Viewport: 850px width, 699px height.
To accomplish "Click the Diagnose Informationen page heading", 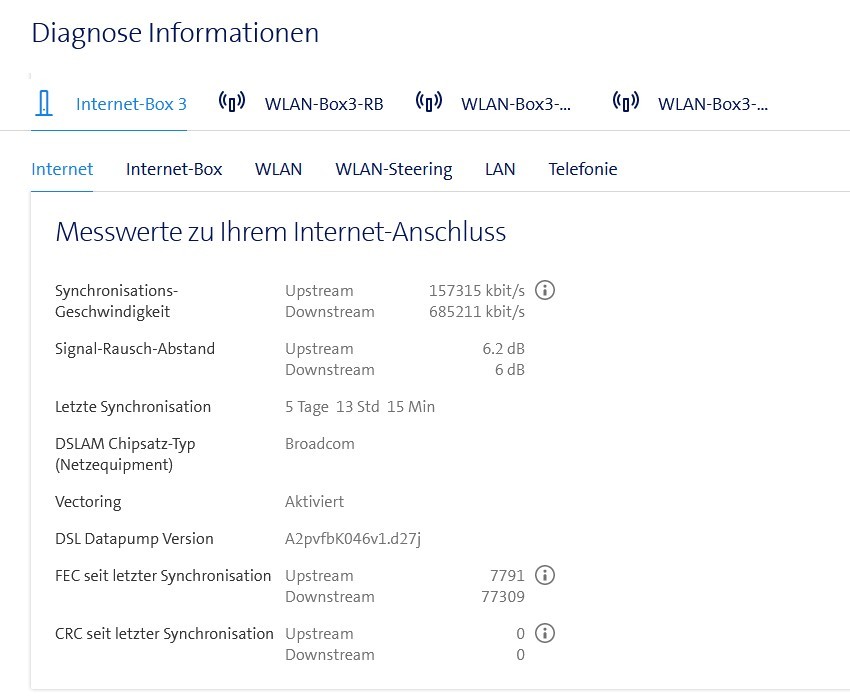I will [175, 32].
